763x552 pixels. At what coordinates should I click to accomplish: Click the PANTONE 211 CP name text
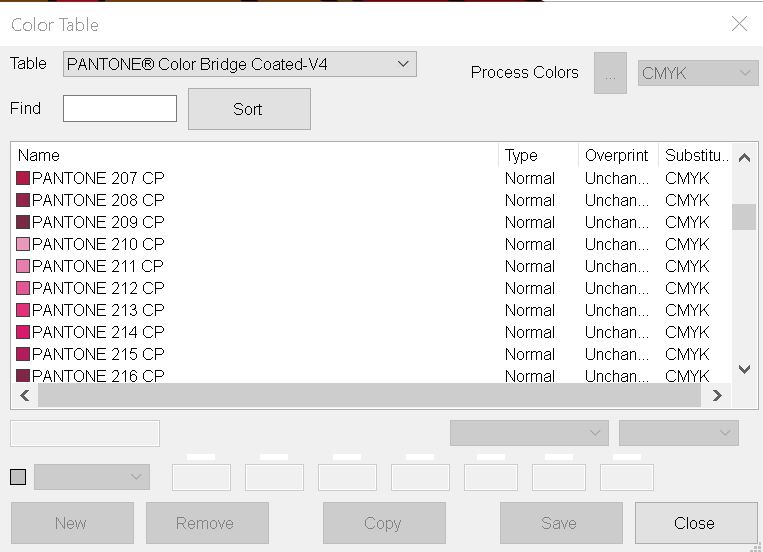pos(98,266)
